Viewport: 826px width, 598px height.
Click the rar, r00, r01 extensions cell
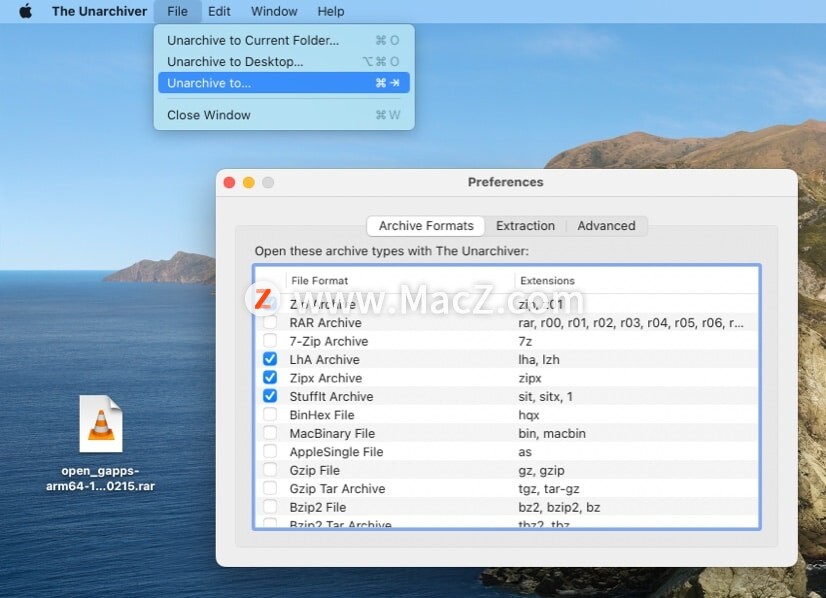631,322
